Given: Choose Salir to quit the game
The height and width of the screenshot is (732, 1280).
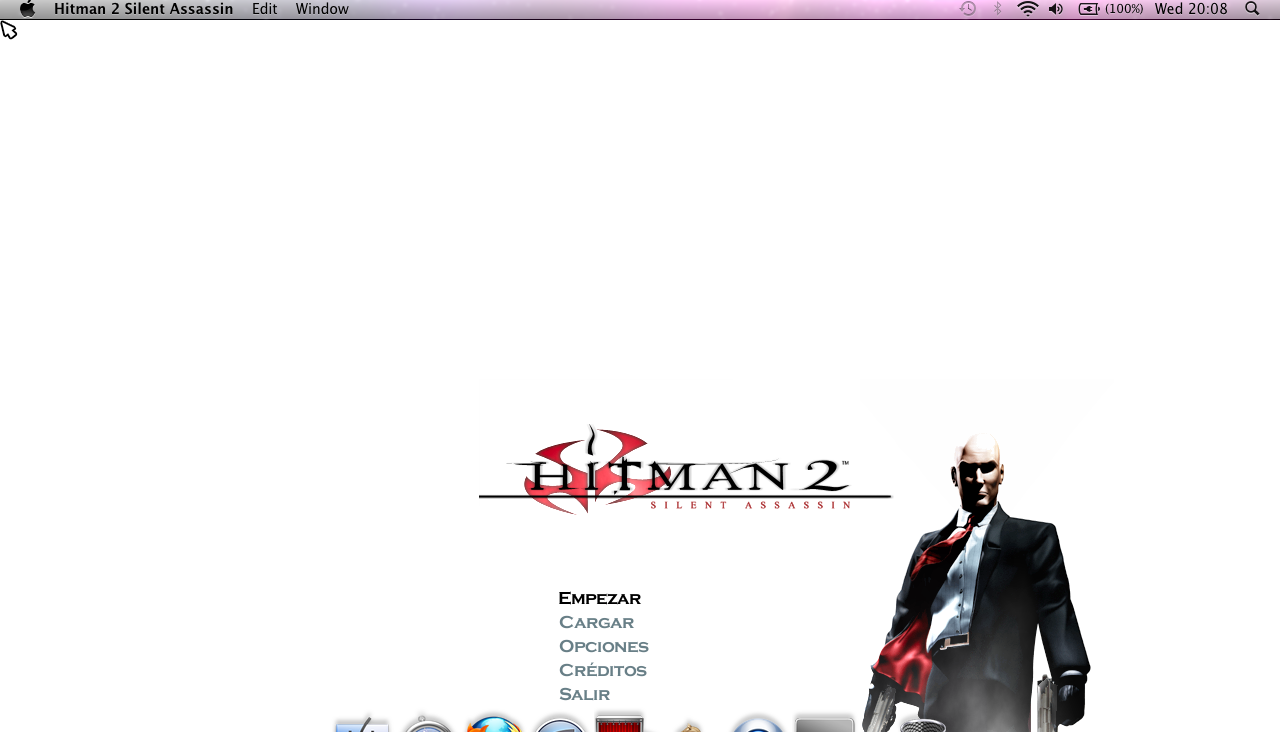Looking at the screenshot, I should [584, 694].
